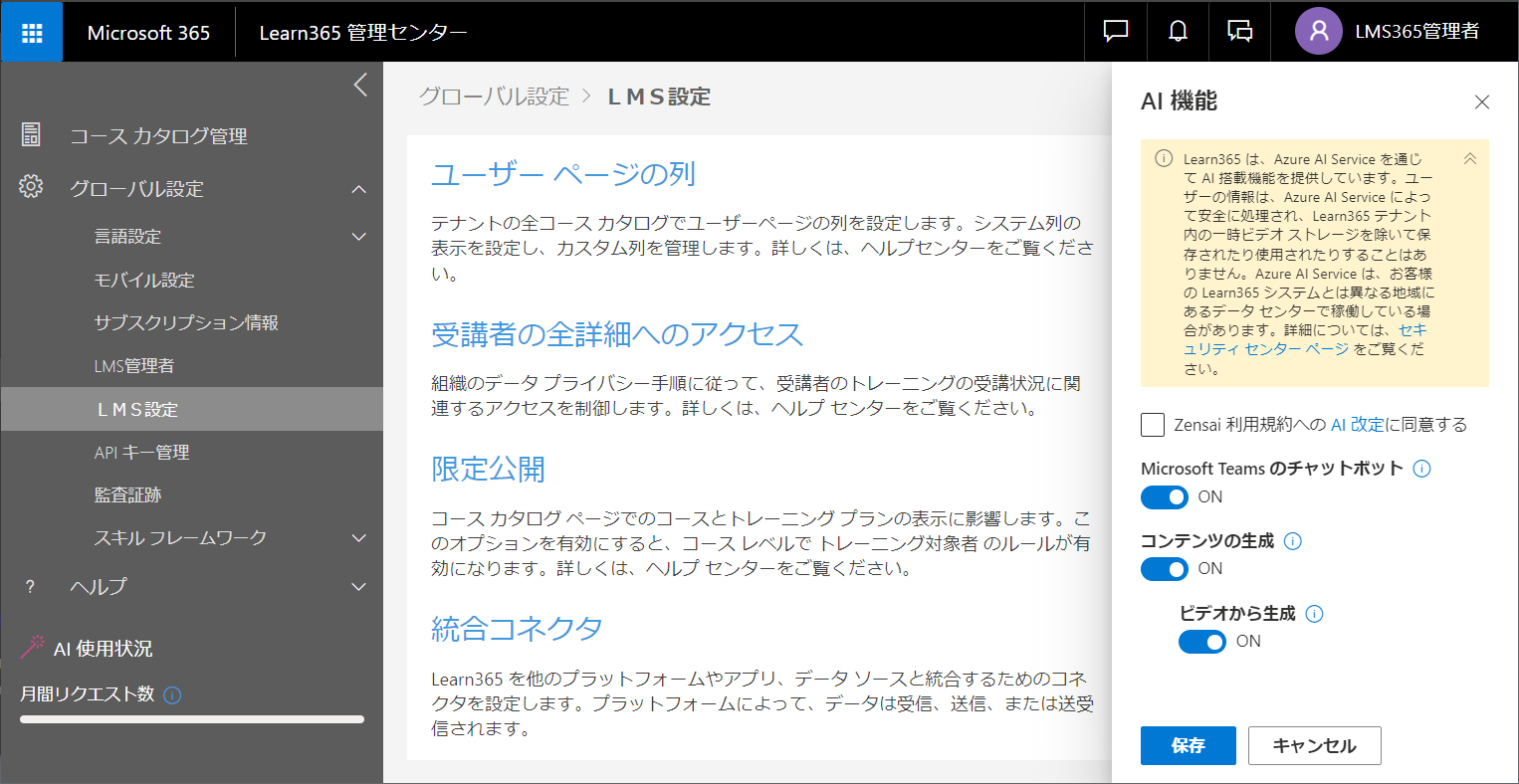Select ＬＭＳ設定 in sidebar

(191, 409)
